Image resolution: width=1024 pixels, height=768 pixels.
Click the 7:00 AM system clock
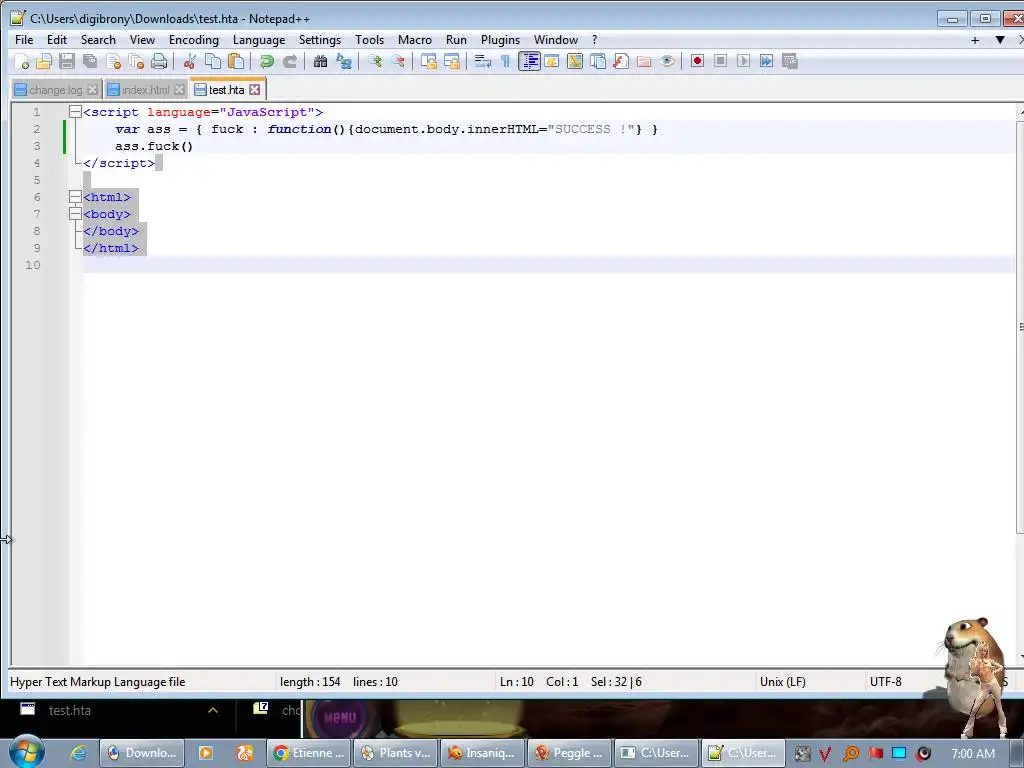click(x=973, y=754)
